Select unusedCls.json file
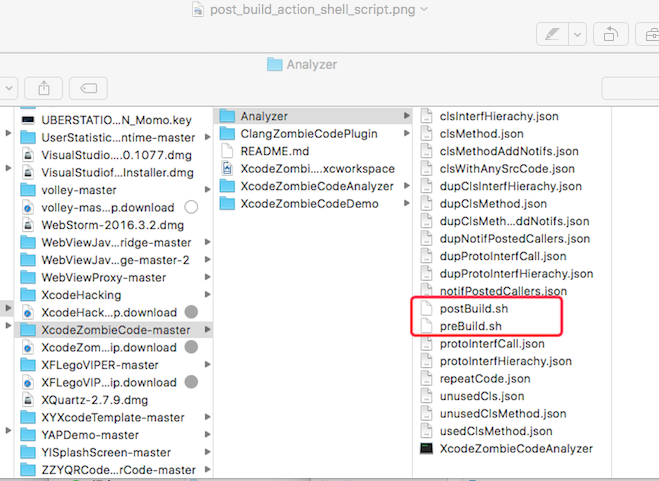Screen dimensions: 659x481 (482, 396)
